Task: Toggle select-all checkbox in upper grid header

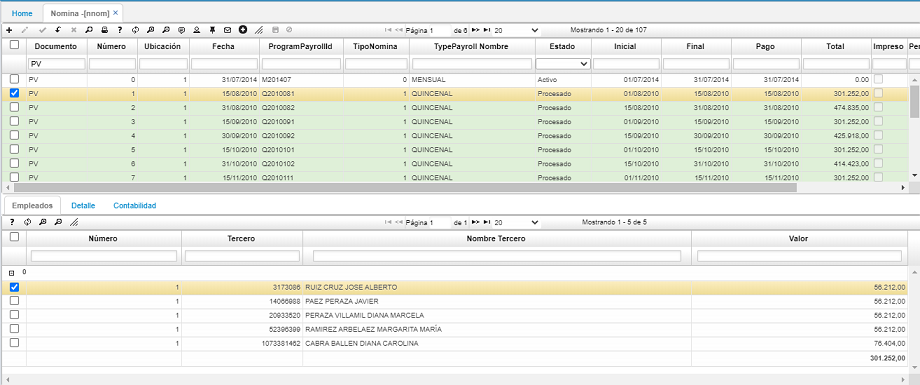Action: click(14, 45)
